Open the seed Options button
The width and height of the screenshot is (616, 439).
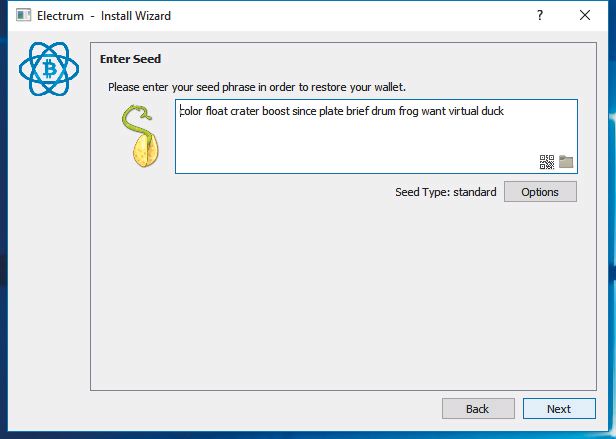540,192
